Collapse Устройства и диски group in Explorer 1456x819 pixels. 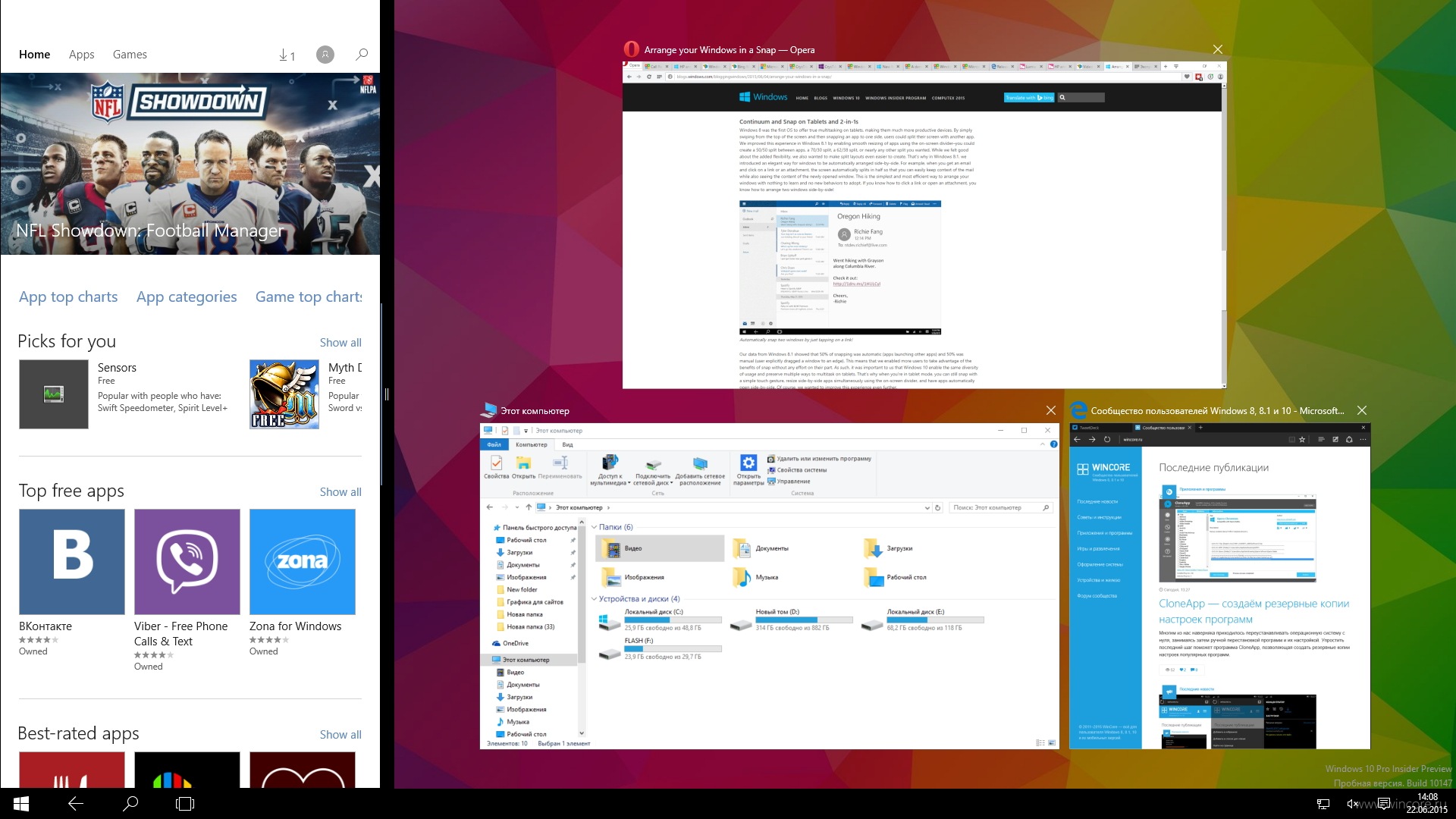click(594, 599)
